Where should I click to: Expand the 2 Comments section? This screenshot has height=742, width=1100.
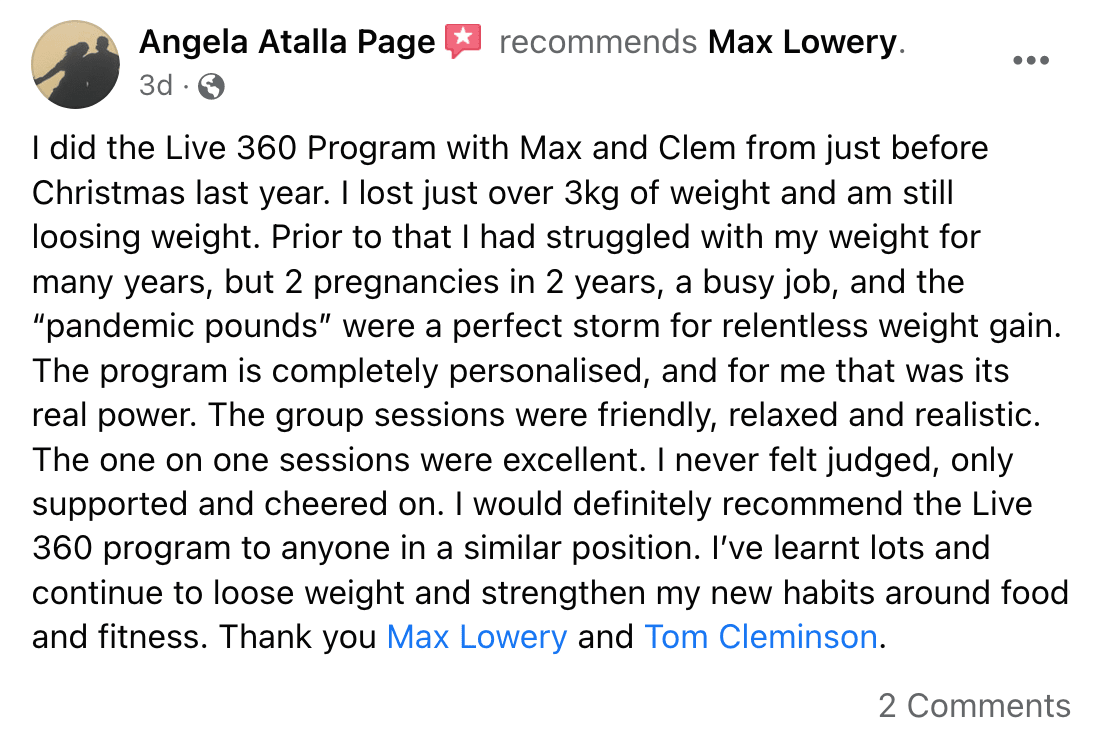[x=974, y=706]
